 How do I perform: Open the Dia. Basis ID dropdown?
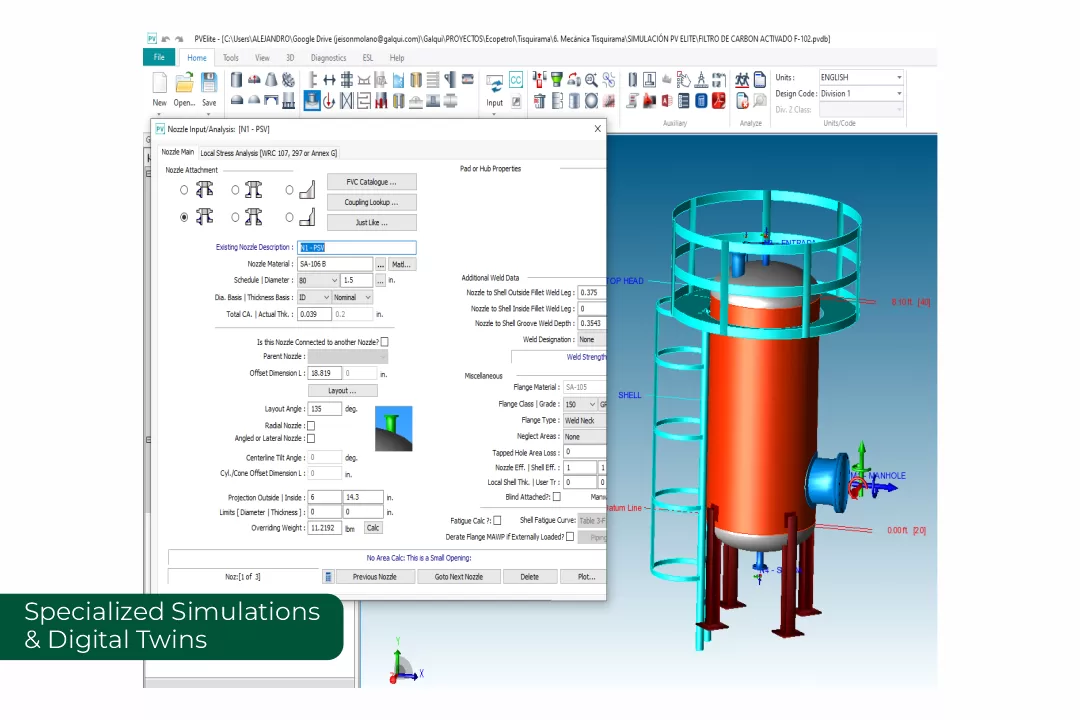(314, 297)
